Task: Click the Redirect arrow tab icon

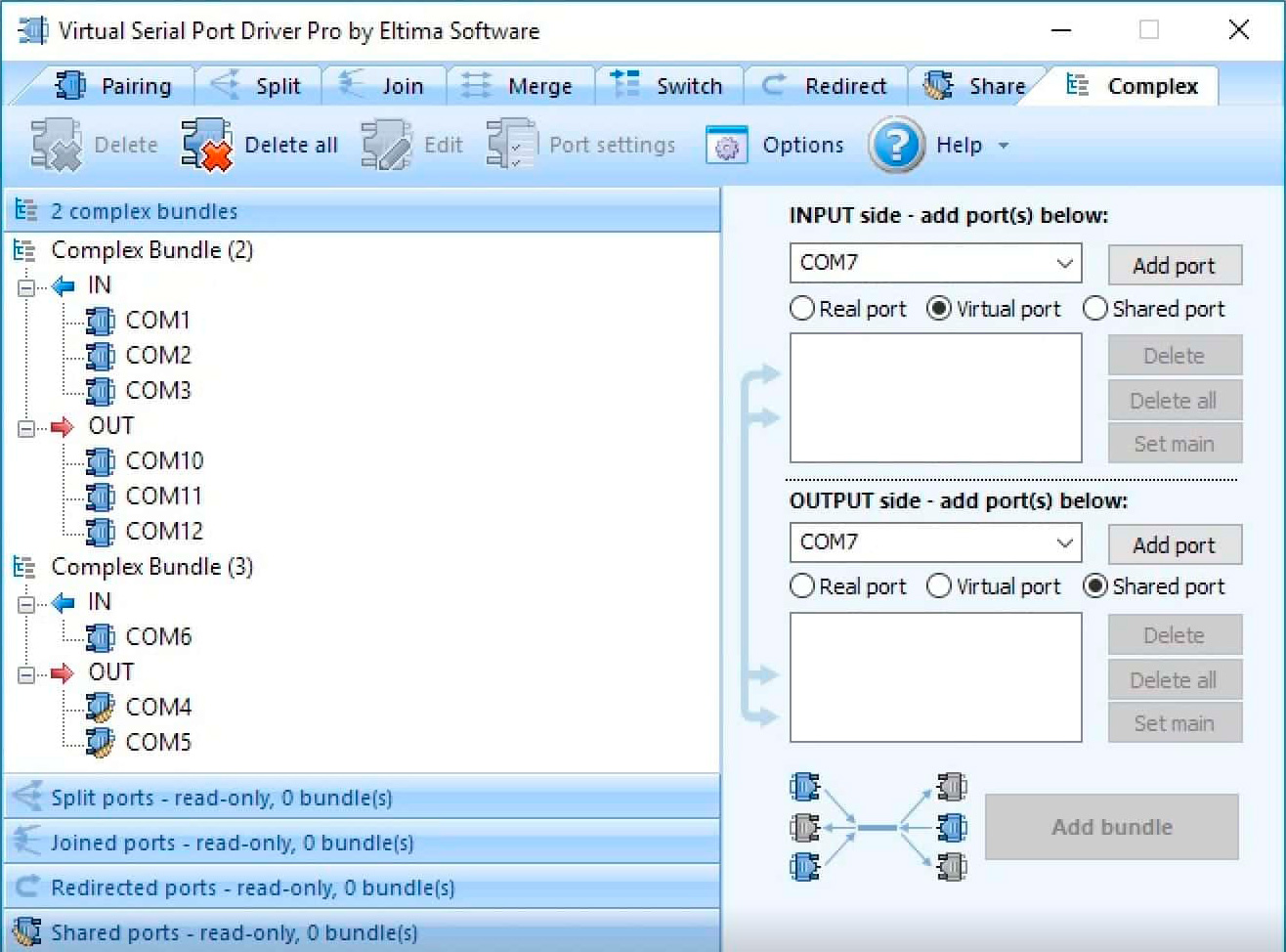Action: point(773,86)
